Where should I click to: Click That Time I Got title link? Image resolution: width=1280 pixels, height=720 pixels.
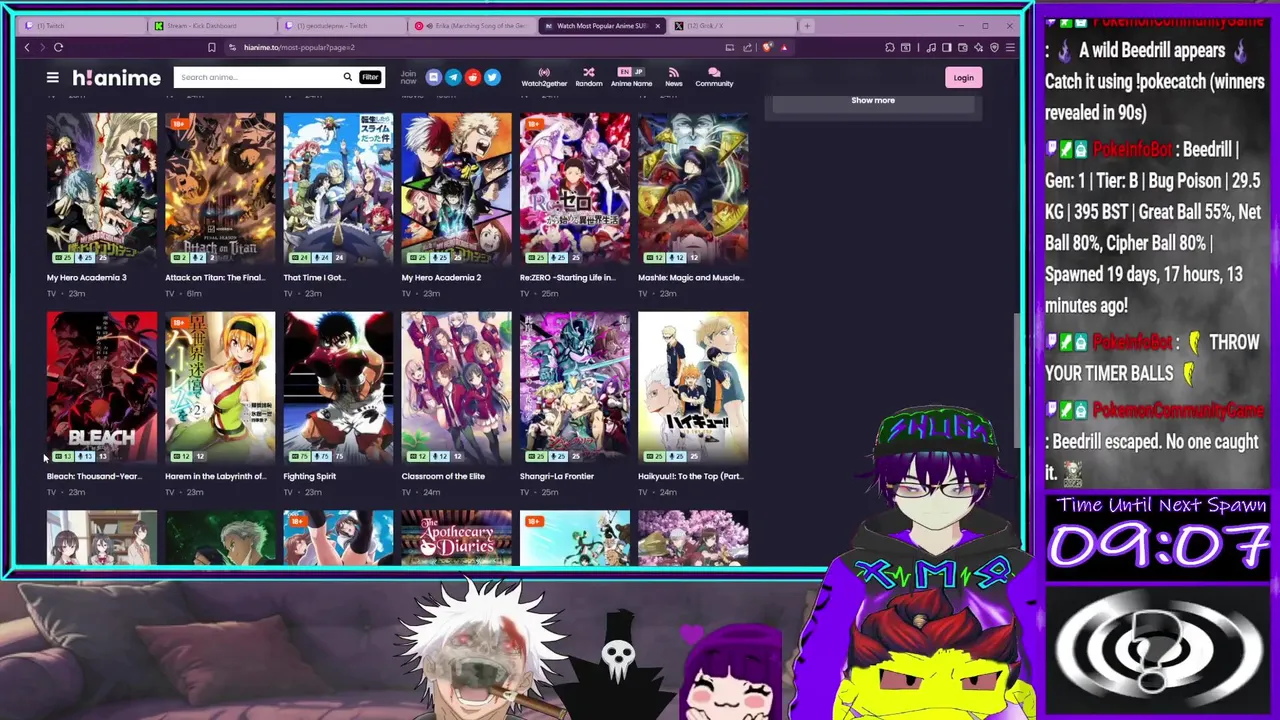tap(314, 277)
